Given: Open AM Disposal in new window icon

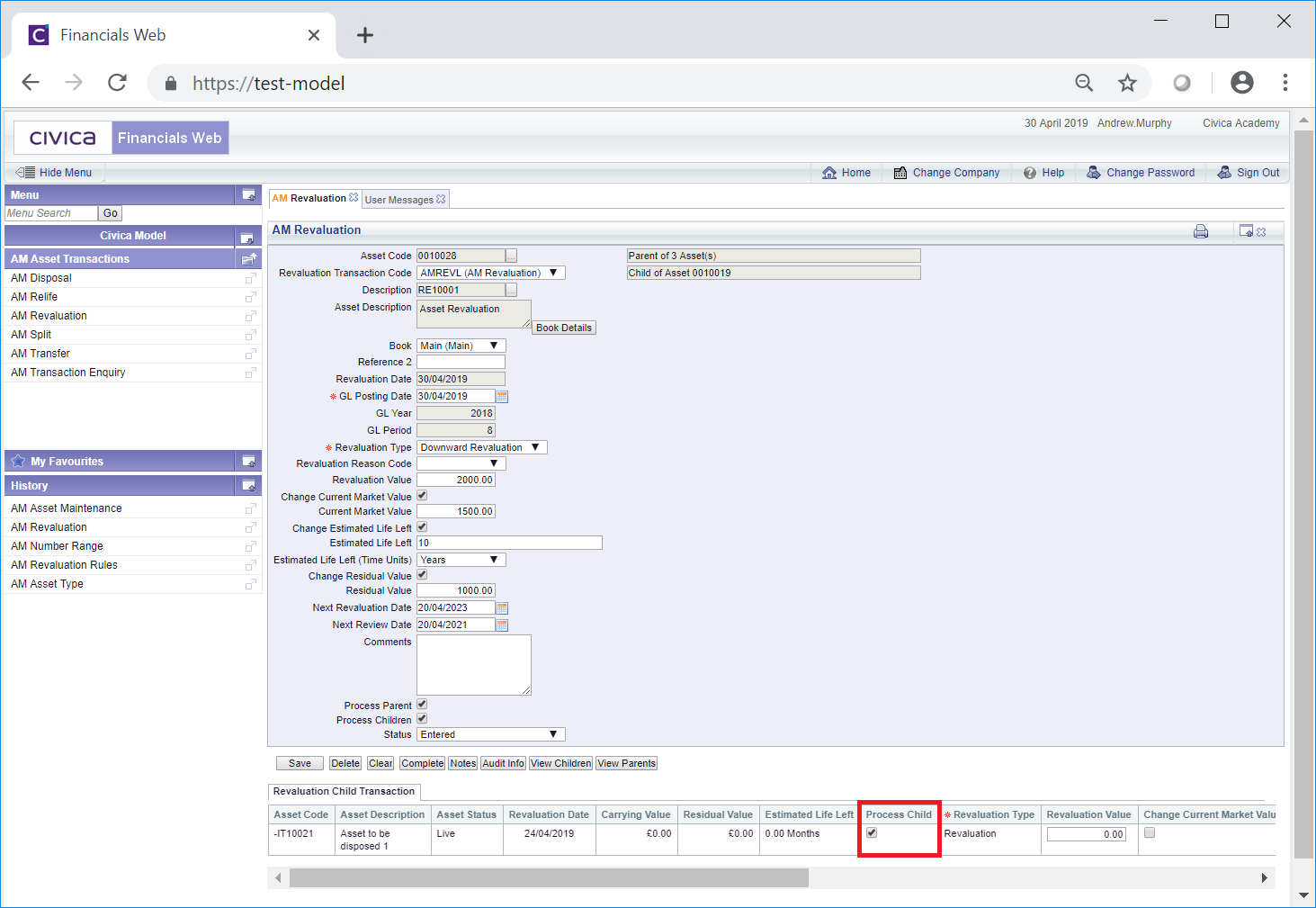Looking at the screenshot, I should [251, 278].
